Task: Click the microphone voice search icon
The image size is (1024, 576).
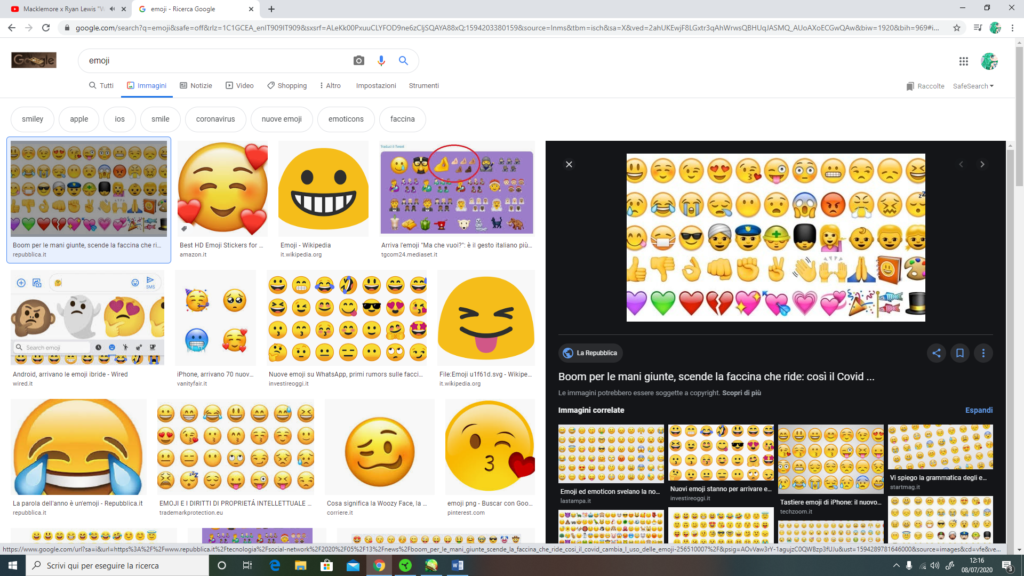Action: click(x=381, y=60)
